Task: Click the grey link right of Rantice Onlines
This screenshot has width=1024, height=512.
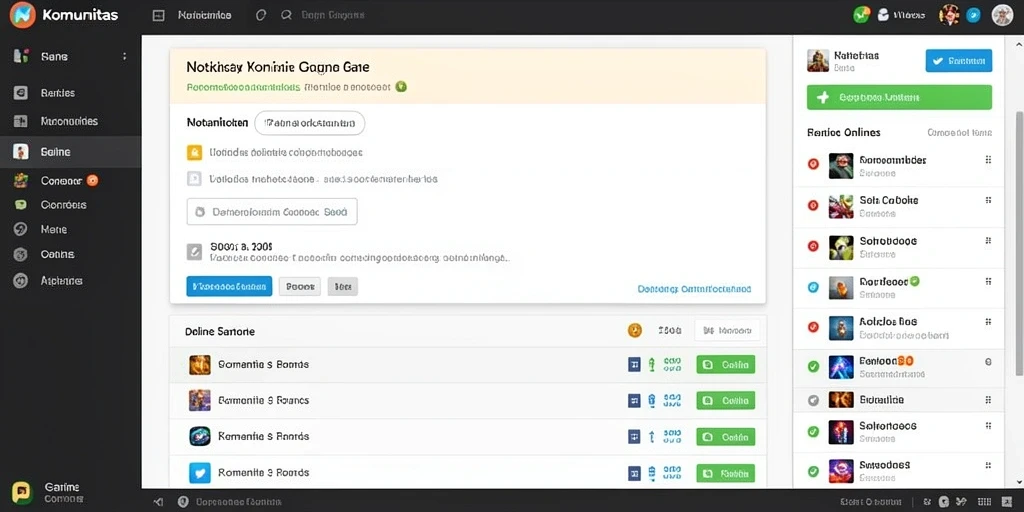Action: 959,133
